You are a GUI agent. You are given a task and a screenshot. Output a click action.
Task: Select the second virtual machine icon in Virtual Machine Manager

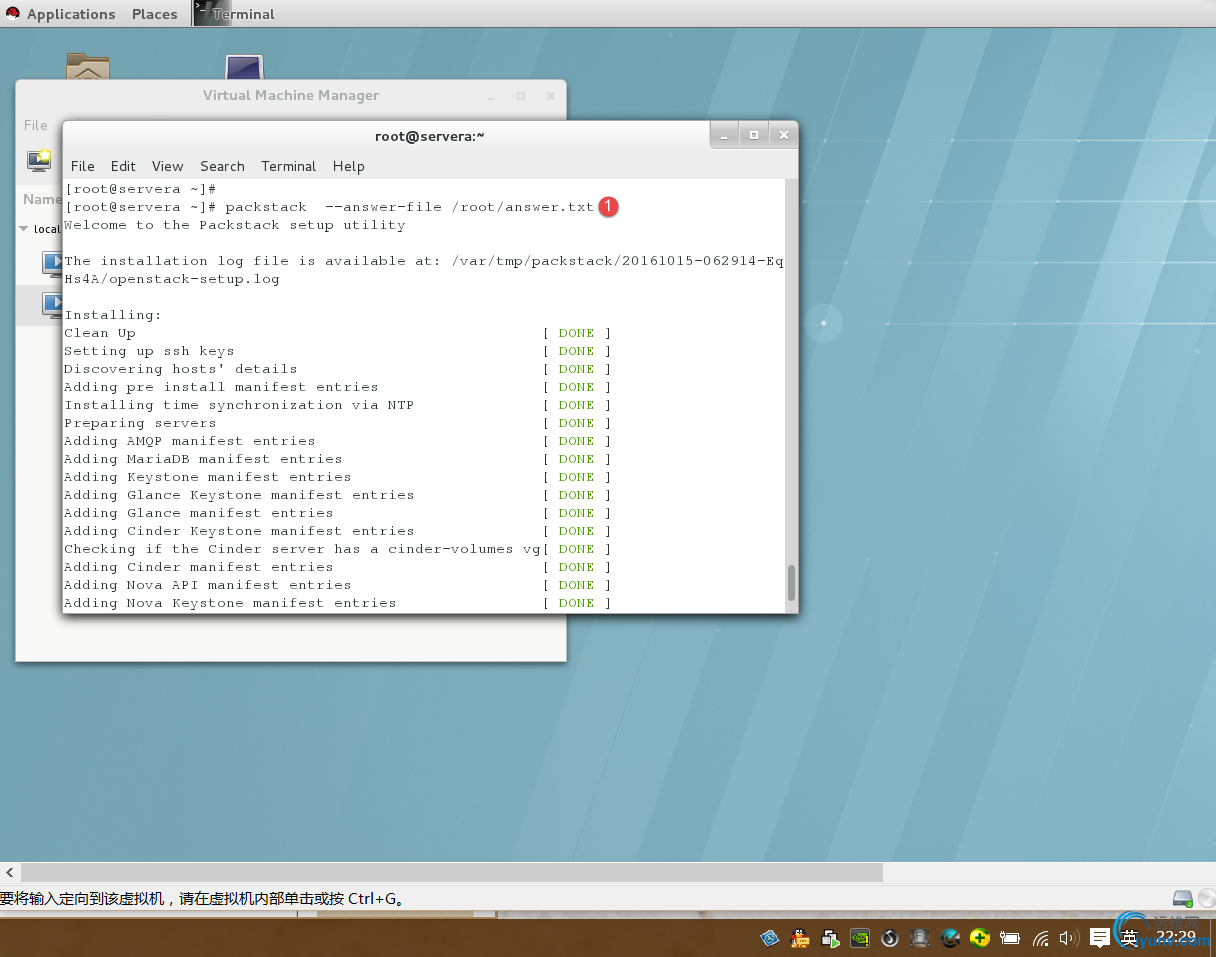point(51,303)
